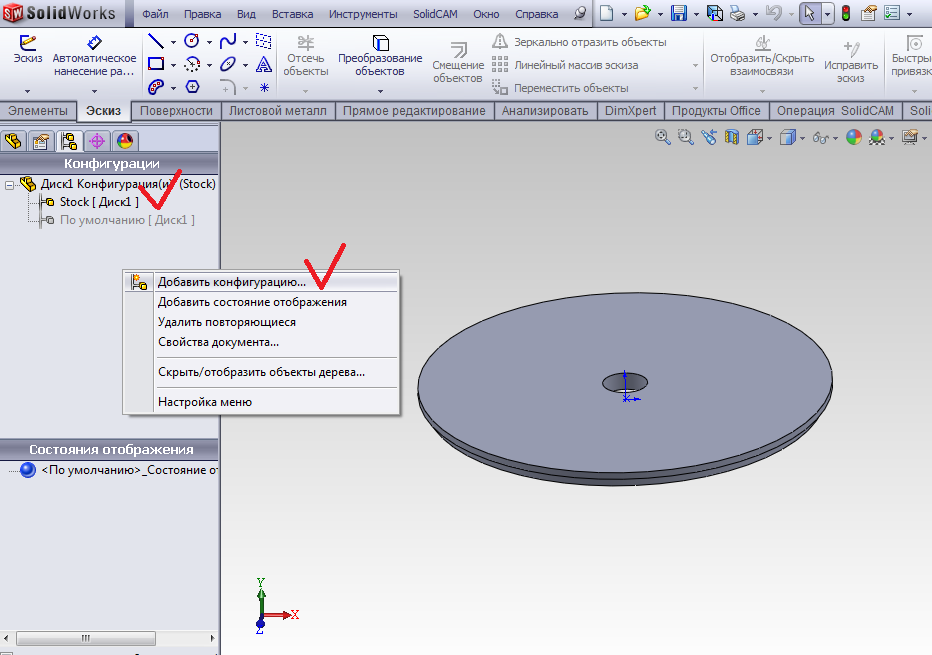The width and height of the screenshot is (932, 655).
Task: Click the Edit Appearance color ball
Action: (854, 137)
